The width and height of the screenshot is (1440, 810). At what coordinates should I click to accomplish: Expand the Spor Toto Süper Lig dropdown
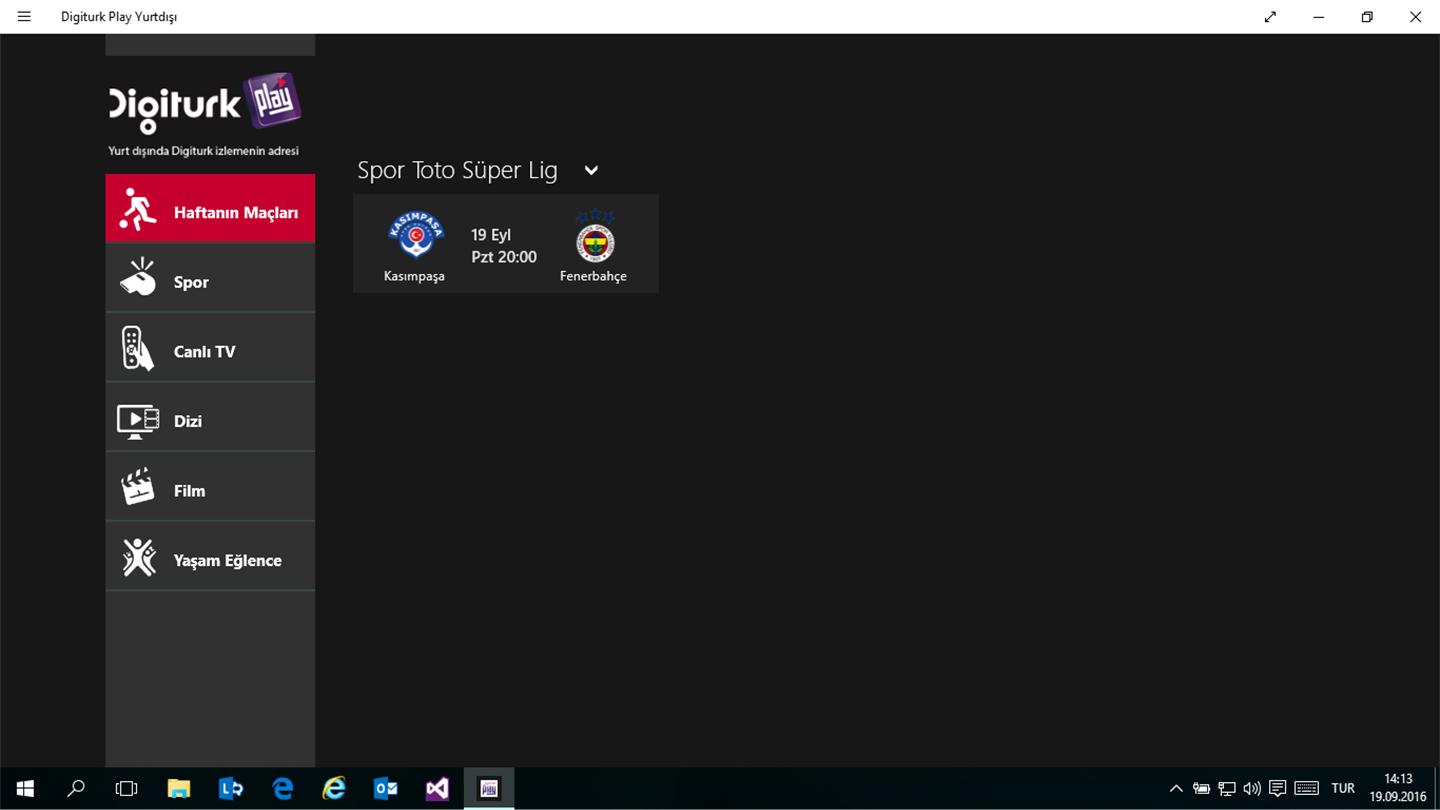pos(591,171)
